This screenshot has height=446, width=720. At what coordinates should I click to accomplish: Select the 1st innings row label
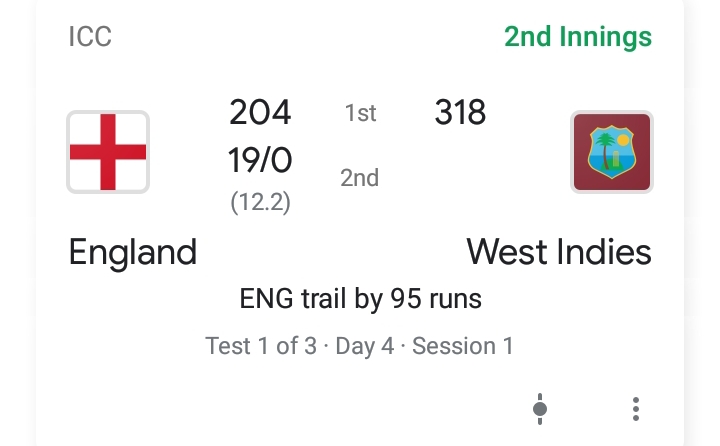pyautogui.click(x=360, y=114)
